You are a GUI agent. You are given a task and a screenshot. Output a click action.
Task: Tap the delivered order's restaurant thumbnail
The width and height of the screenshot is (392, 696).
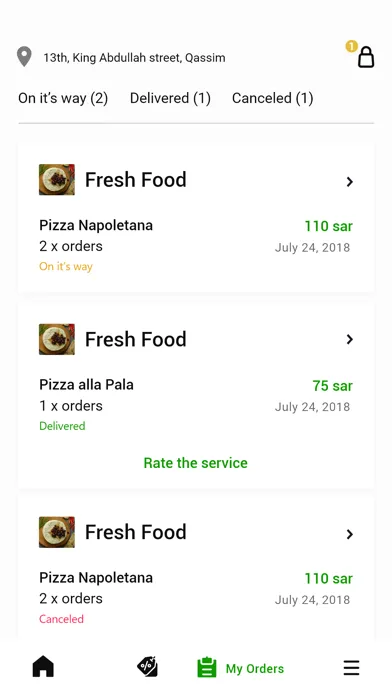pos(57,339)
